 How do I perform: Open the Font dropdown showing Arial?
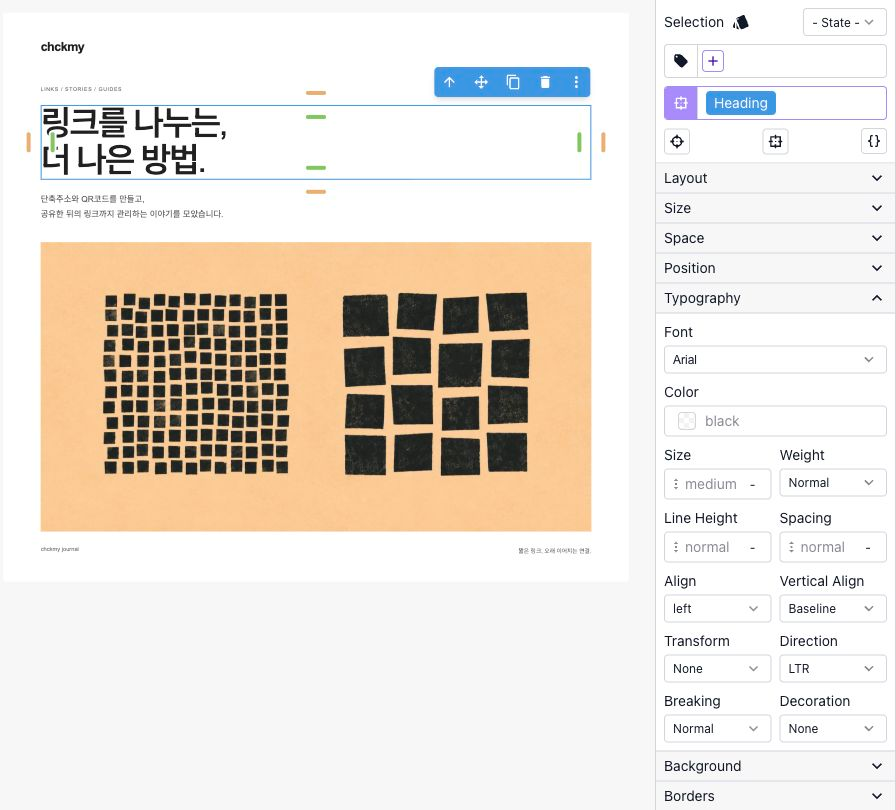775,359
